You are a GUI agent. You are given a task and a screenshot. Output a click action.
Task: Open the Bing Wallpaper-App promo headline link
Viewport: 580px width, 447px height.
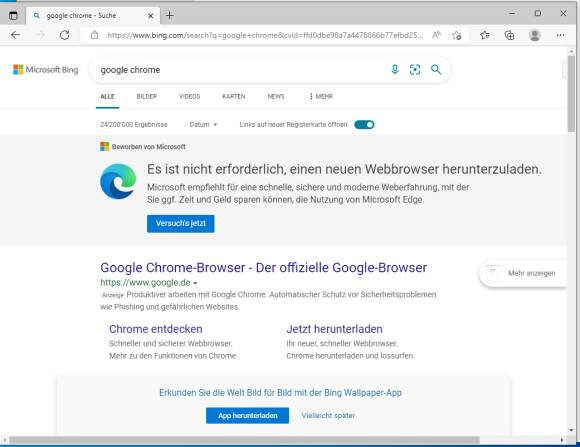tap(280, 393)
